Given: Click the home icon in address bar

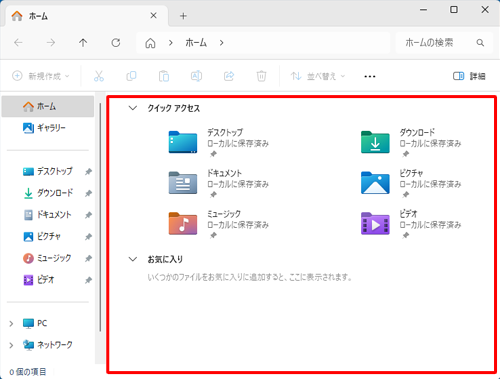Looking at the screenshot, I should pos(150,43).
